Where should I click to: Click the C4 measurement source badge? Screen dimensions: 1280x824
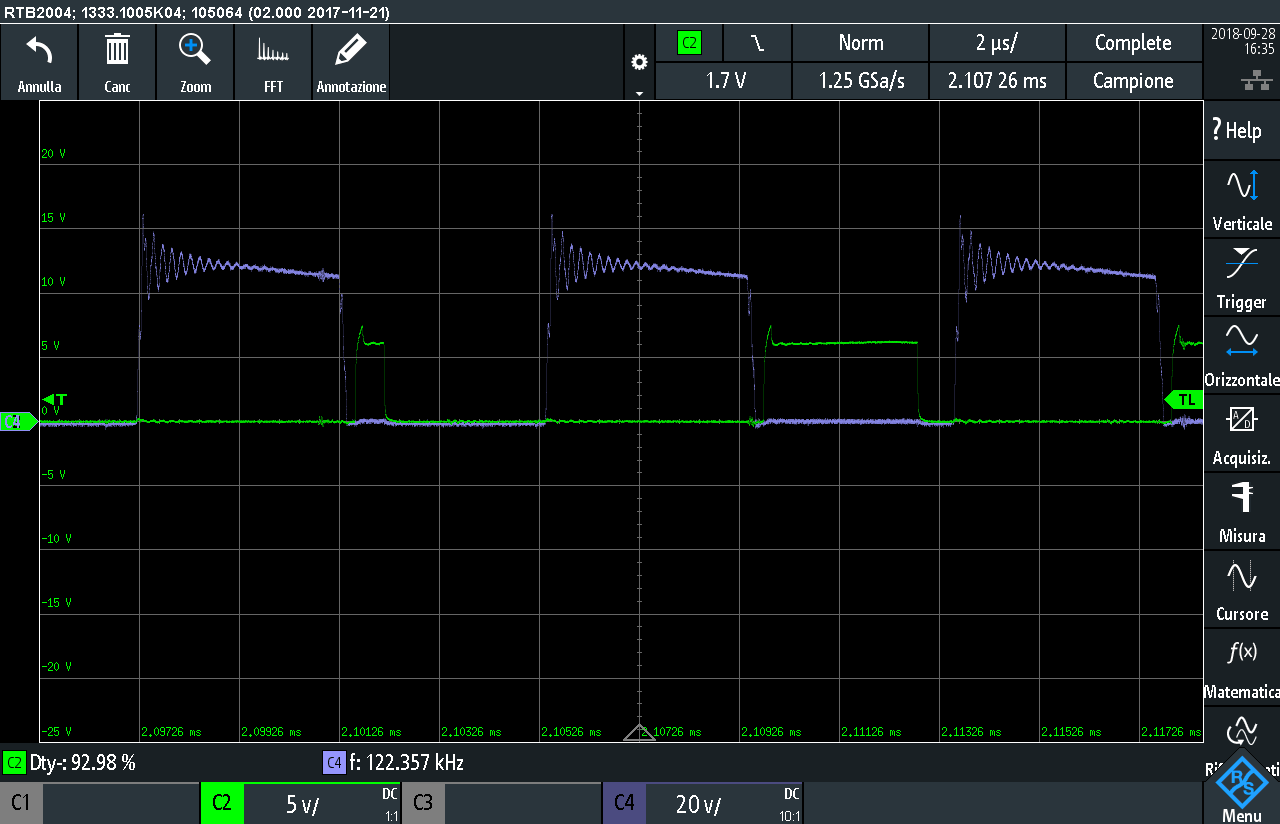pos(334,763)
